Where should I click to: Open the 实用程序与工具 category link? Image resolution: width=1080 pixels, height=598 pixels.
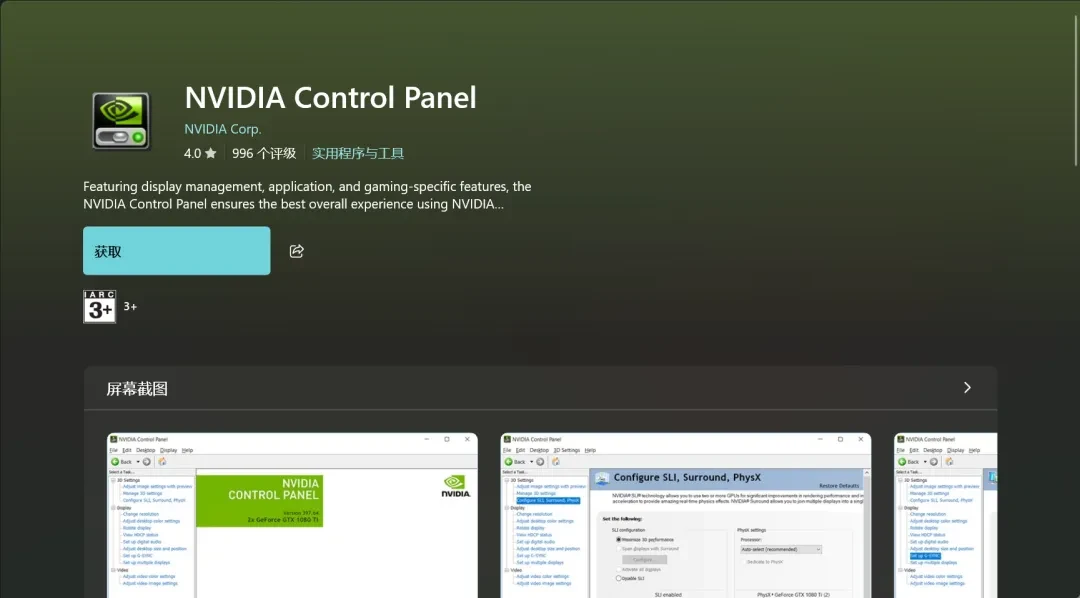[357, 153]
